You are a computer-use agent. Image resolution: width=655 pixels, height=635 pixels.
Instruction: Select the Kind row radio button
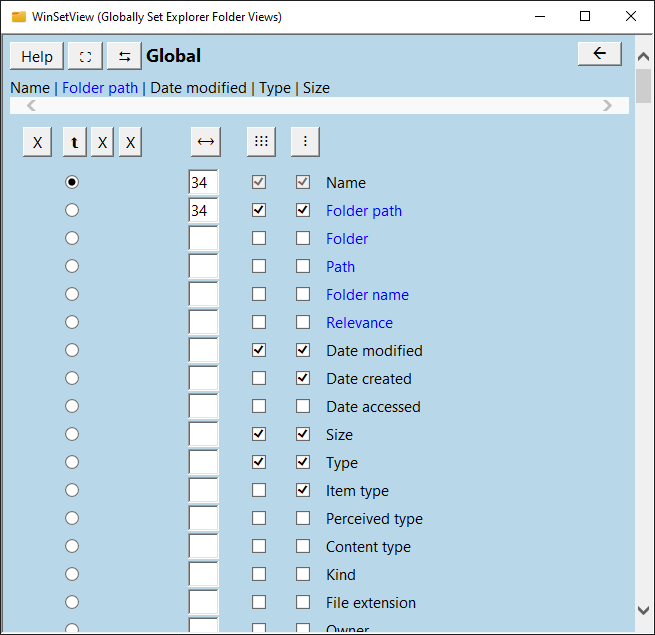[x=72, y=574]
